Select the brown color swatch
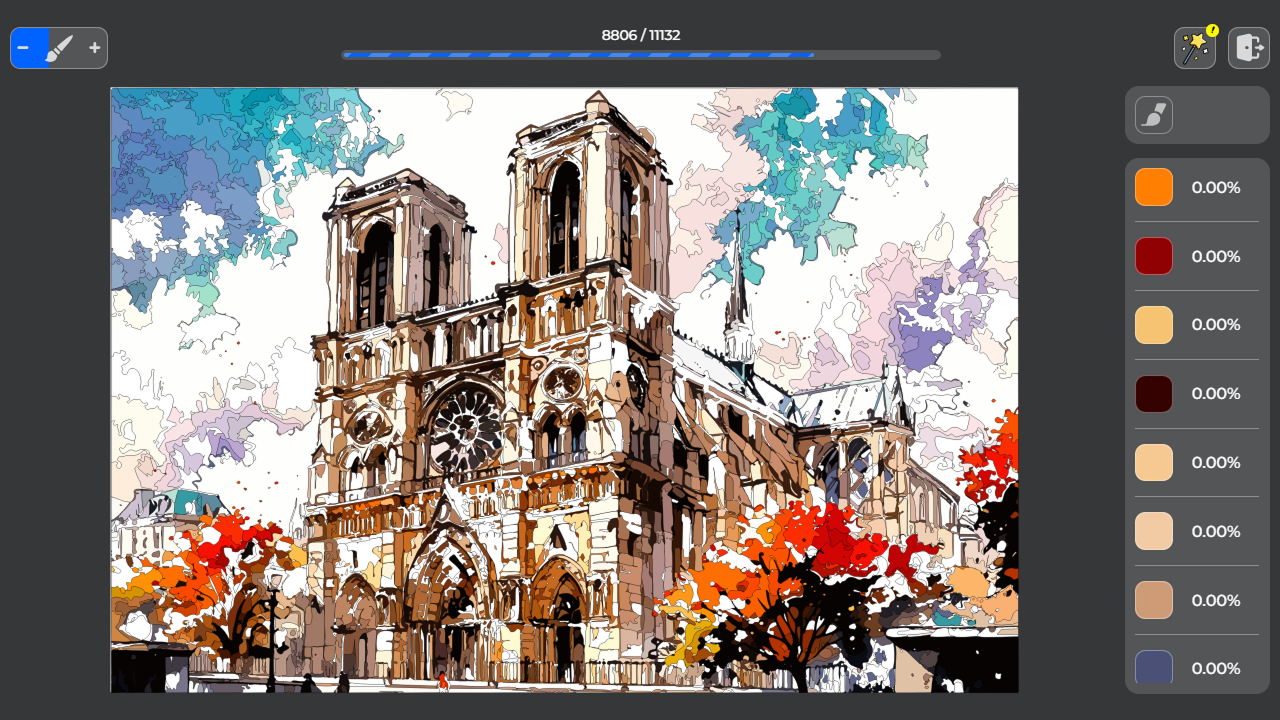Viewport: 1280px width, 720px height. (x=1153, y=600)
